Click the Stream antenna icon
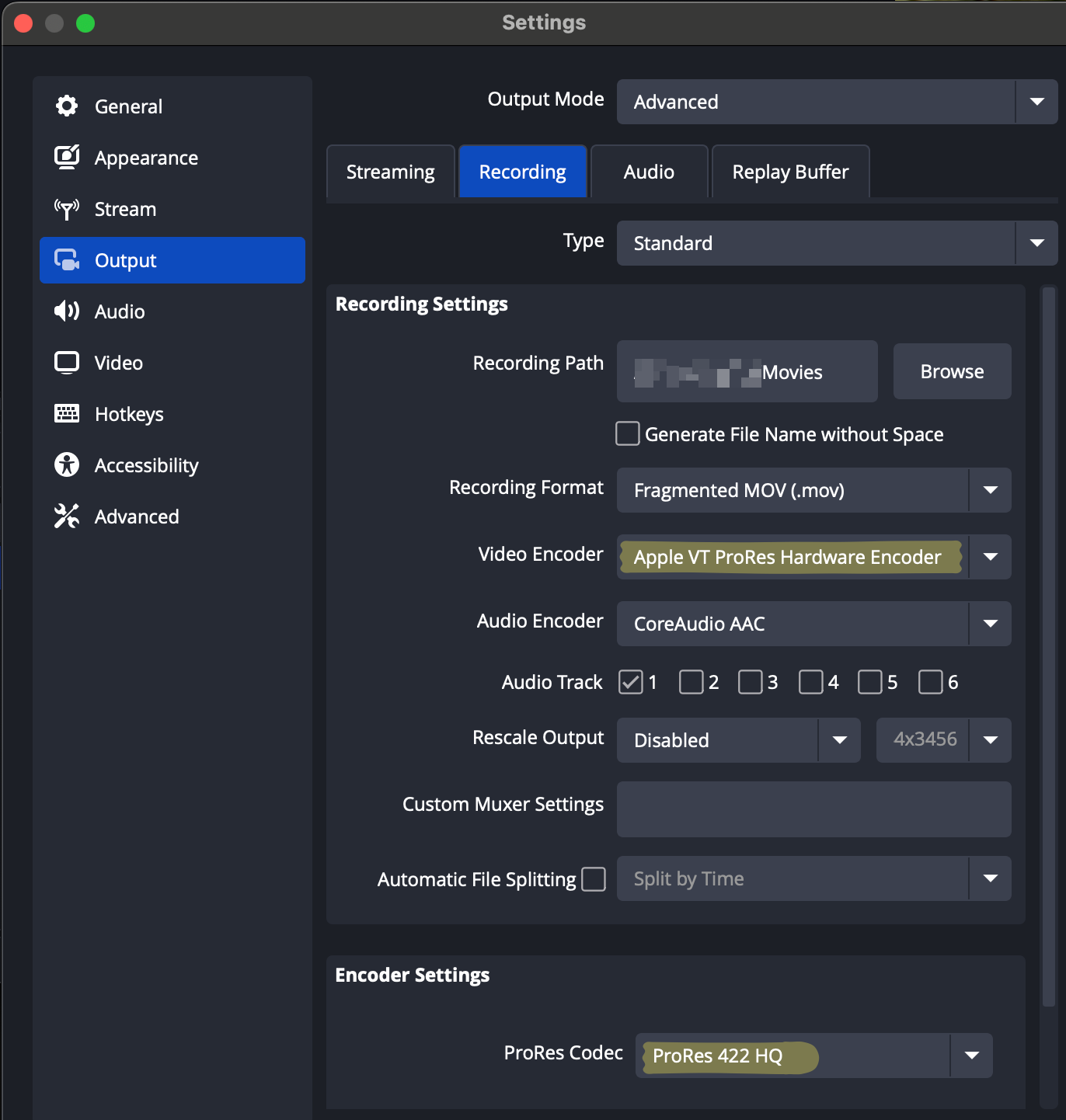1066x1120 pixels. pyautogui.click(x=67, y=209)
